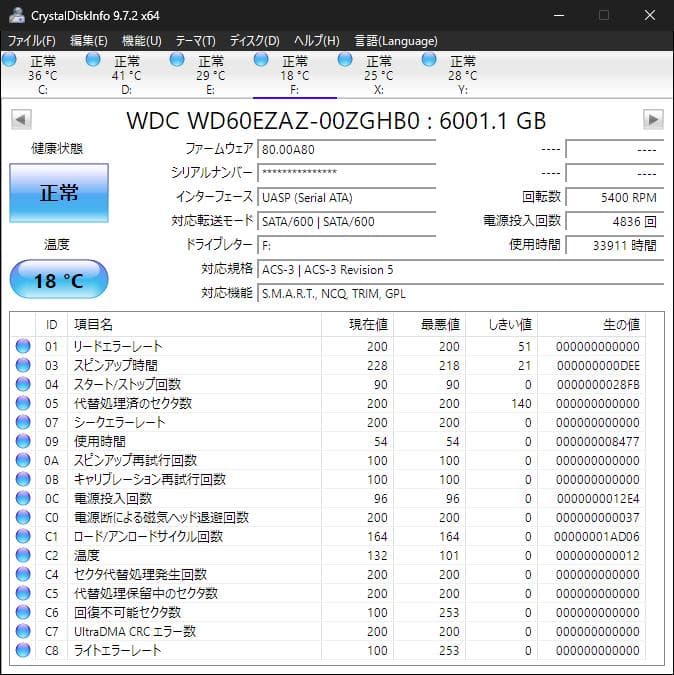The image size is (674, 675).
Task: Open the 編集(E) menu
Action: (x=89, y=41)
